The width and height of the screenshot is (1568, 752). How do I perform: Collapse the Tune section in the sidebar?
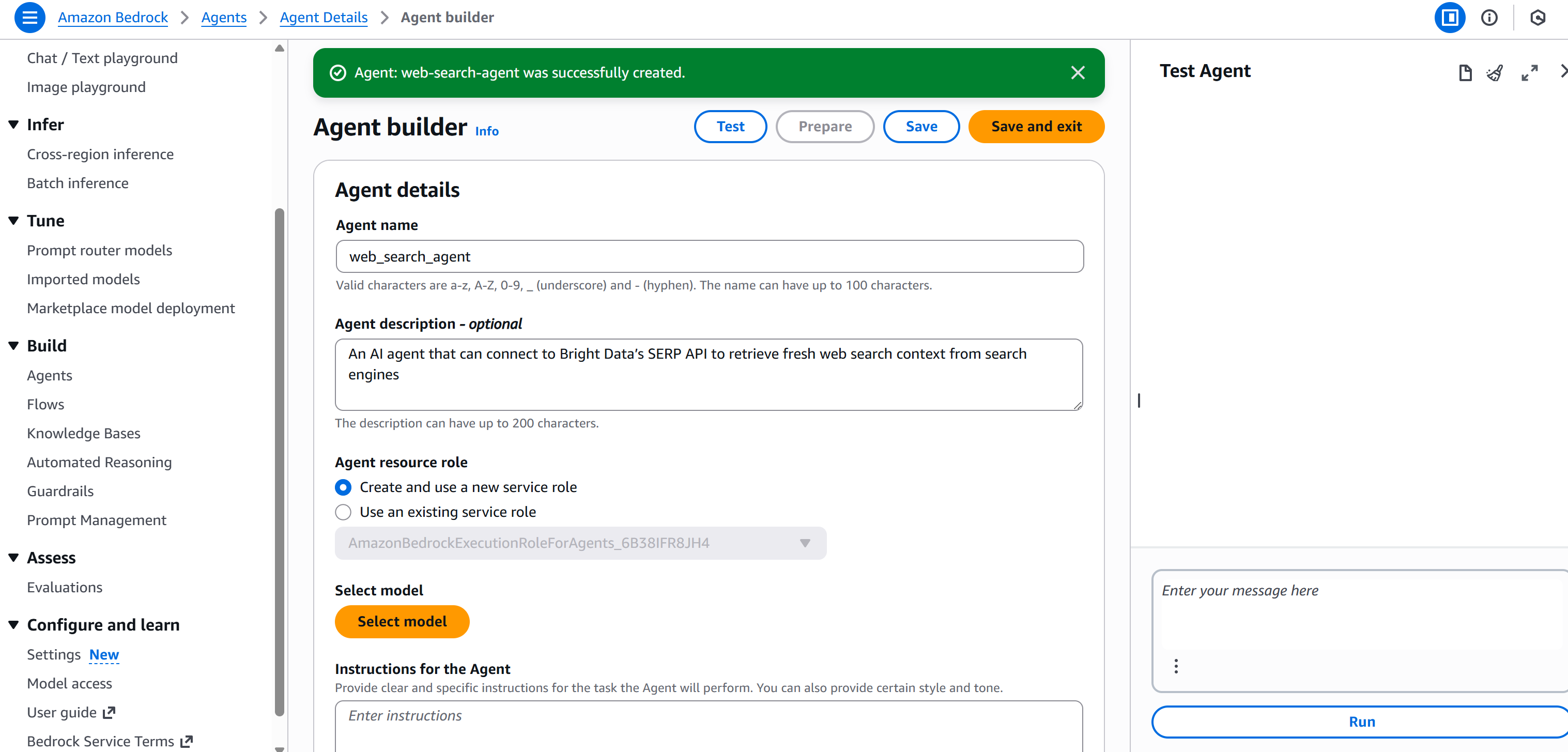click(13, 220)
